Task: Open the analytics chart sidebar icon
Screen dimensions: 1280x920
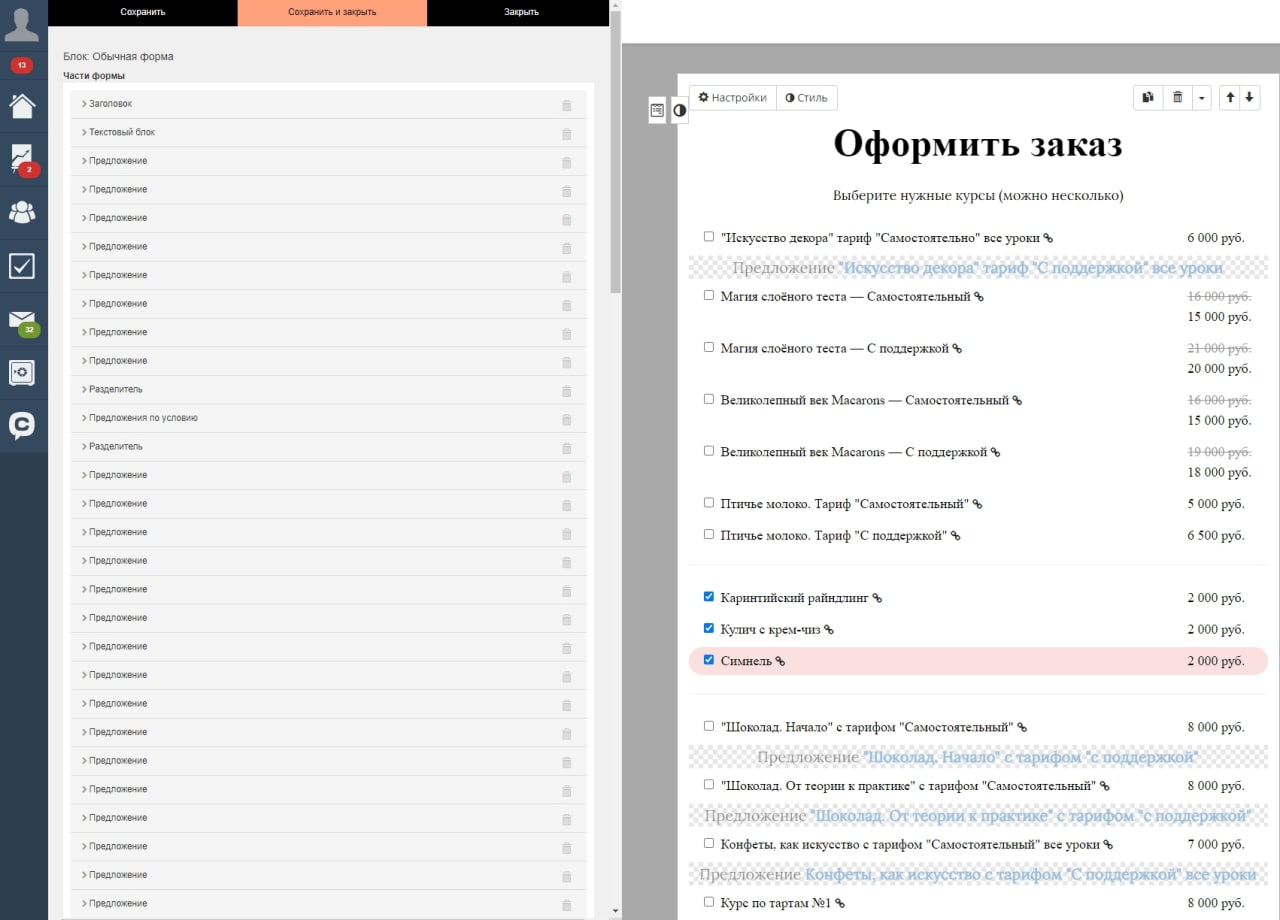Action: (x=22, y=158)
